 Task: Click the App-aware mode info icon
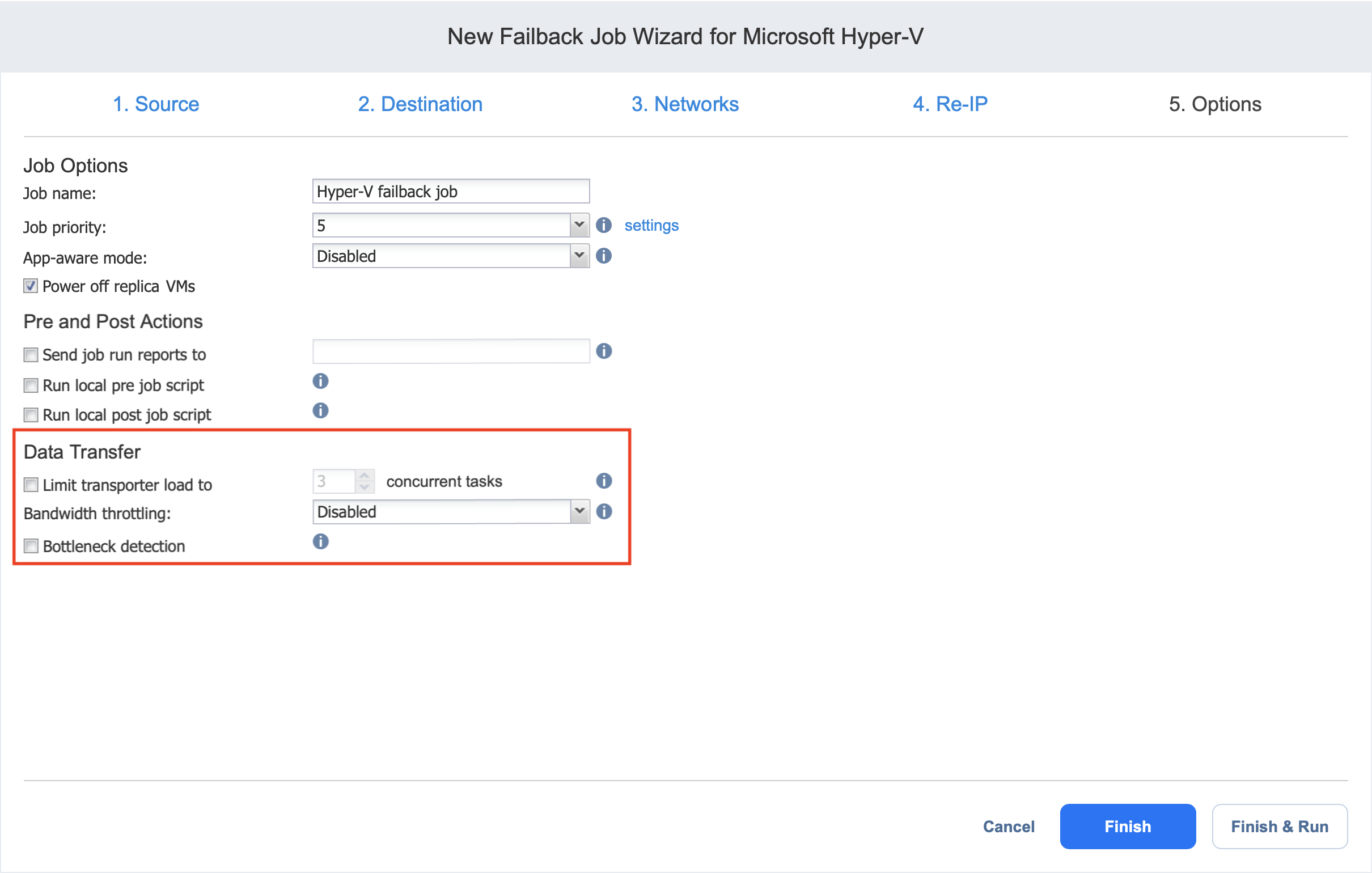pyautogui.click(x=603, y=256)
